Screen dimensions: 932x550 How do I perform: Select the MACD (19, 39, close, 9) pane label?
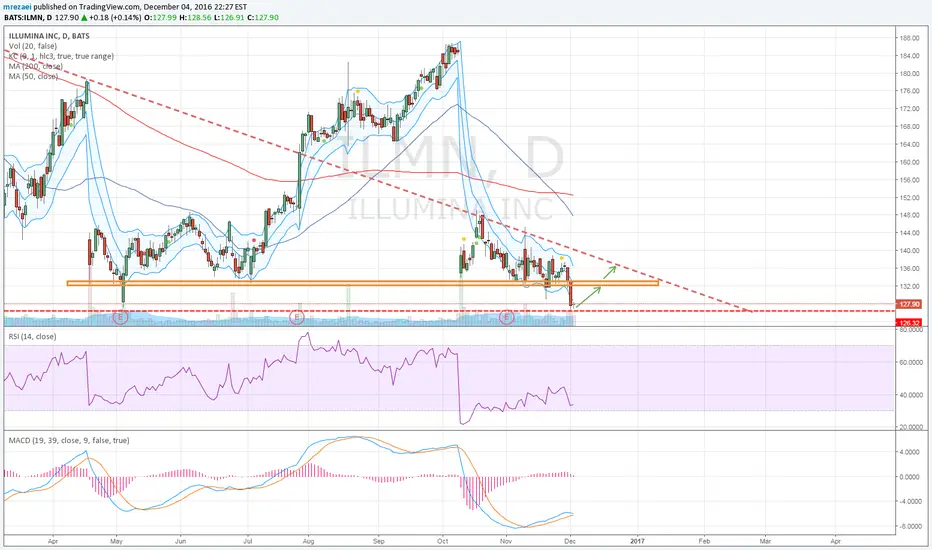point(69,441)
